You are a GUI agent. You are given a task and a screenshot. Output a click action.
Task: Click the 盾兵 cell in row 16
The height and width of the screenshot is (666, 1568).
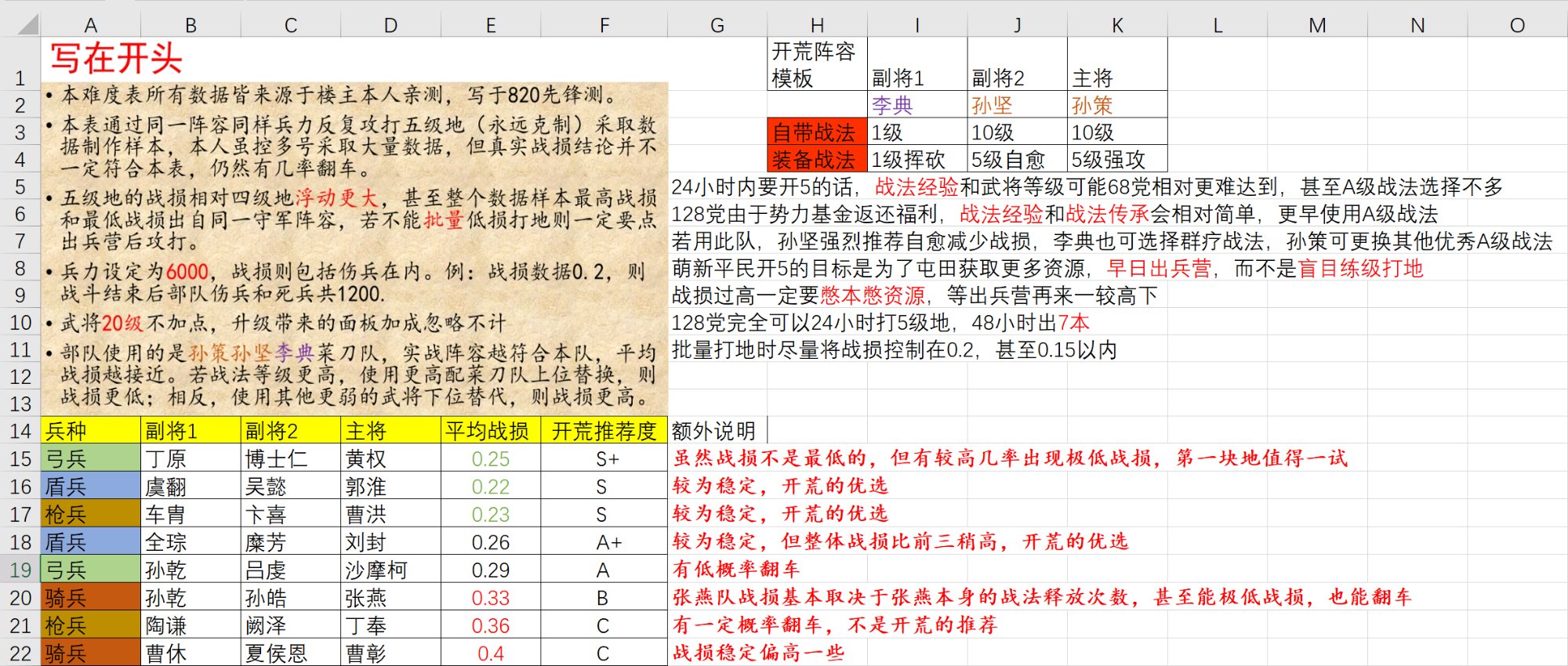91,487
